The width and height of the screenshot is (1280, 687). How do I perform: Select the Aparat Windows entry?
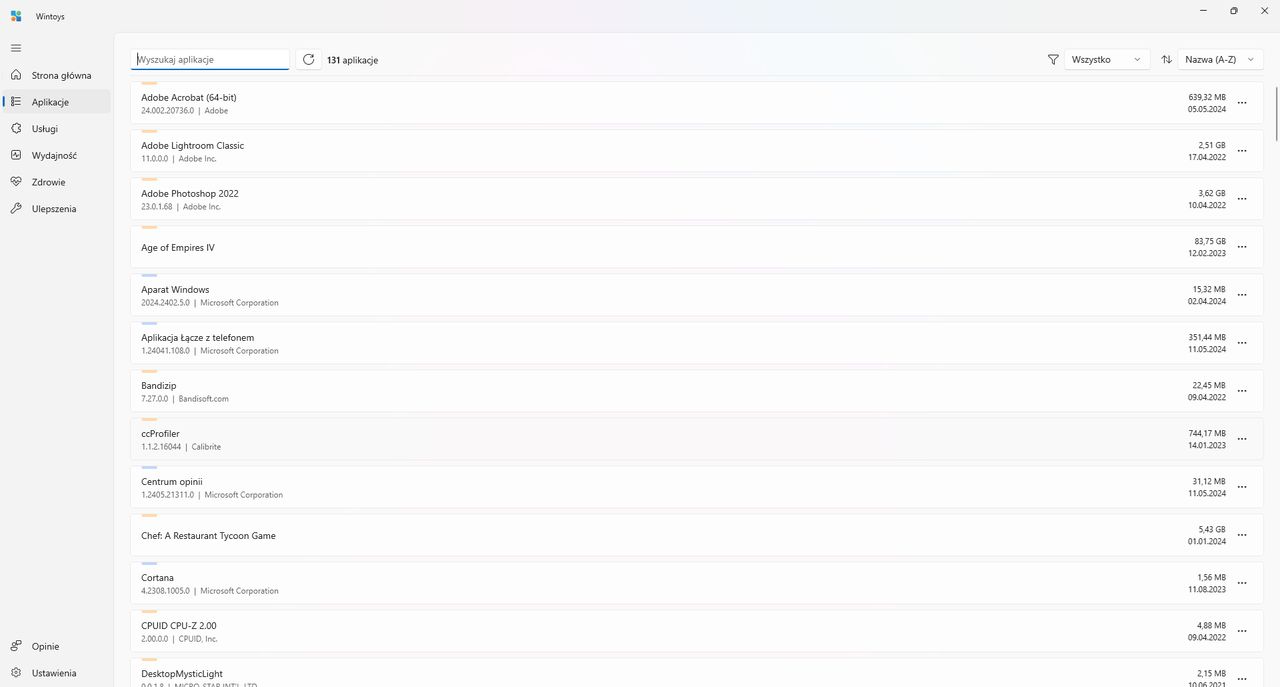click(697, 295)
